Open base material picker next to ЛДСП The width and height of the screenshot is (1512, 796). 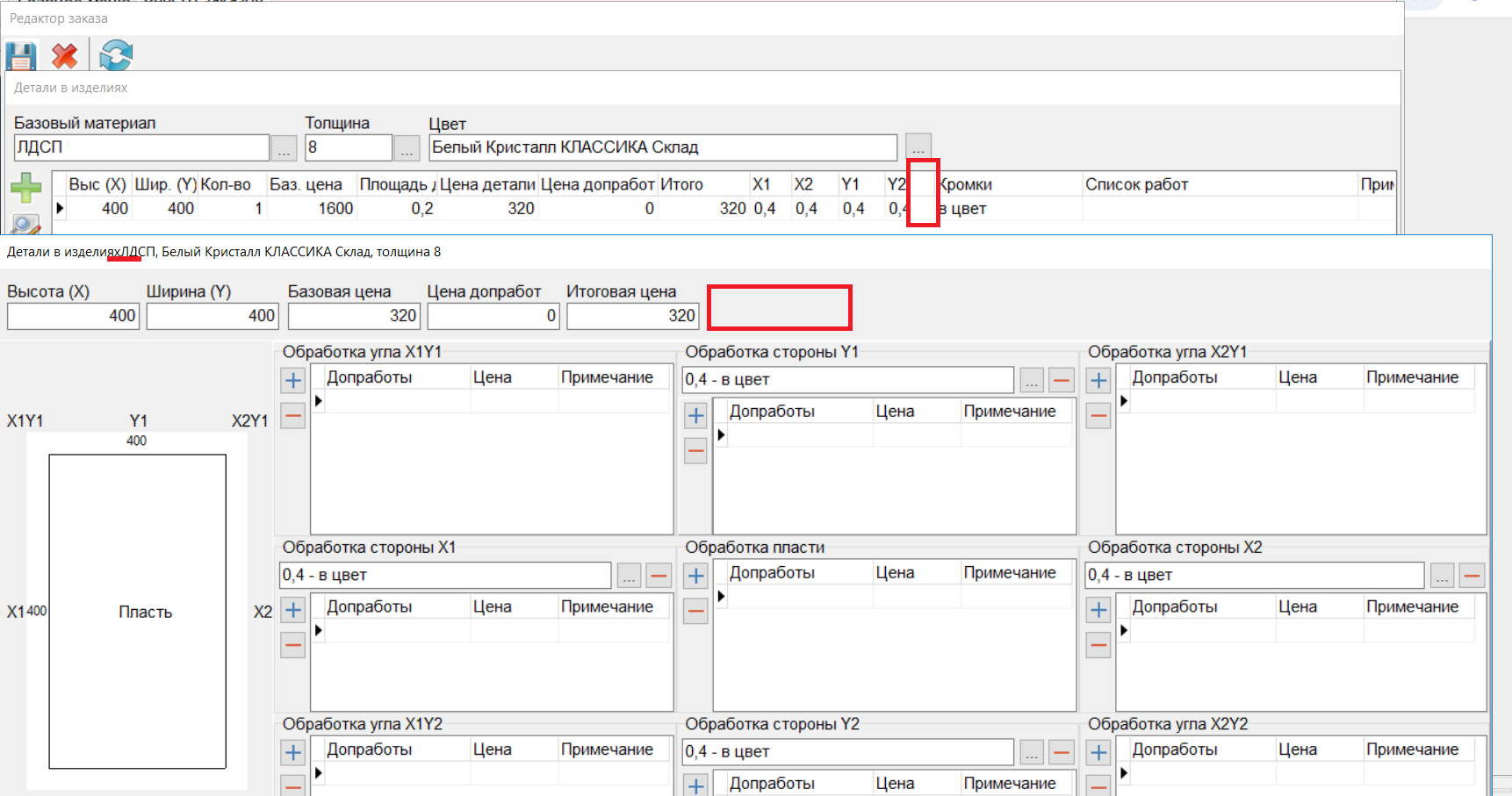284,148
